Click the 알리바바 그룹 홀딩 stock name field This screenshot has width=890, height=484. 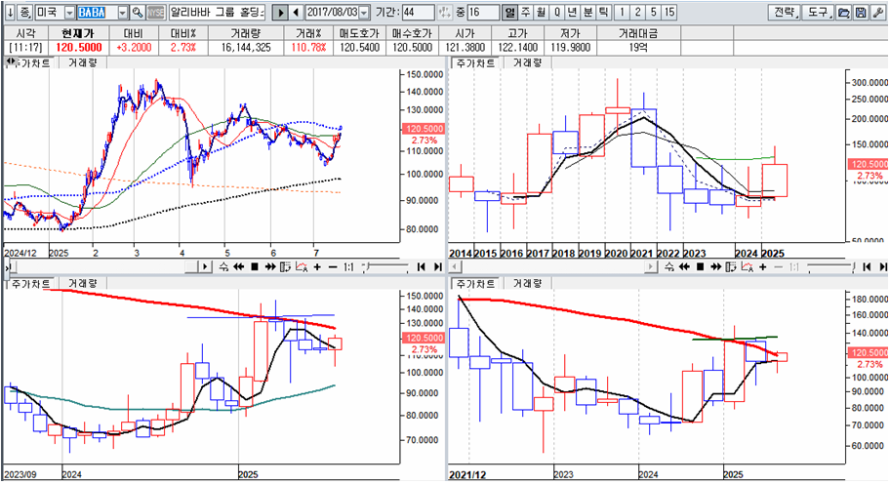click(x=217, y=12)
